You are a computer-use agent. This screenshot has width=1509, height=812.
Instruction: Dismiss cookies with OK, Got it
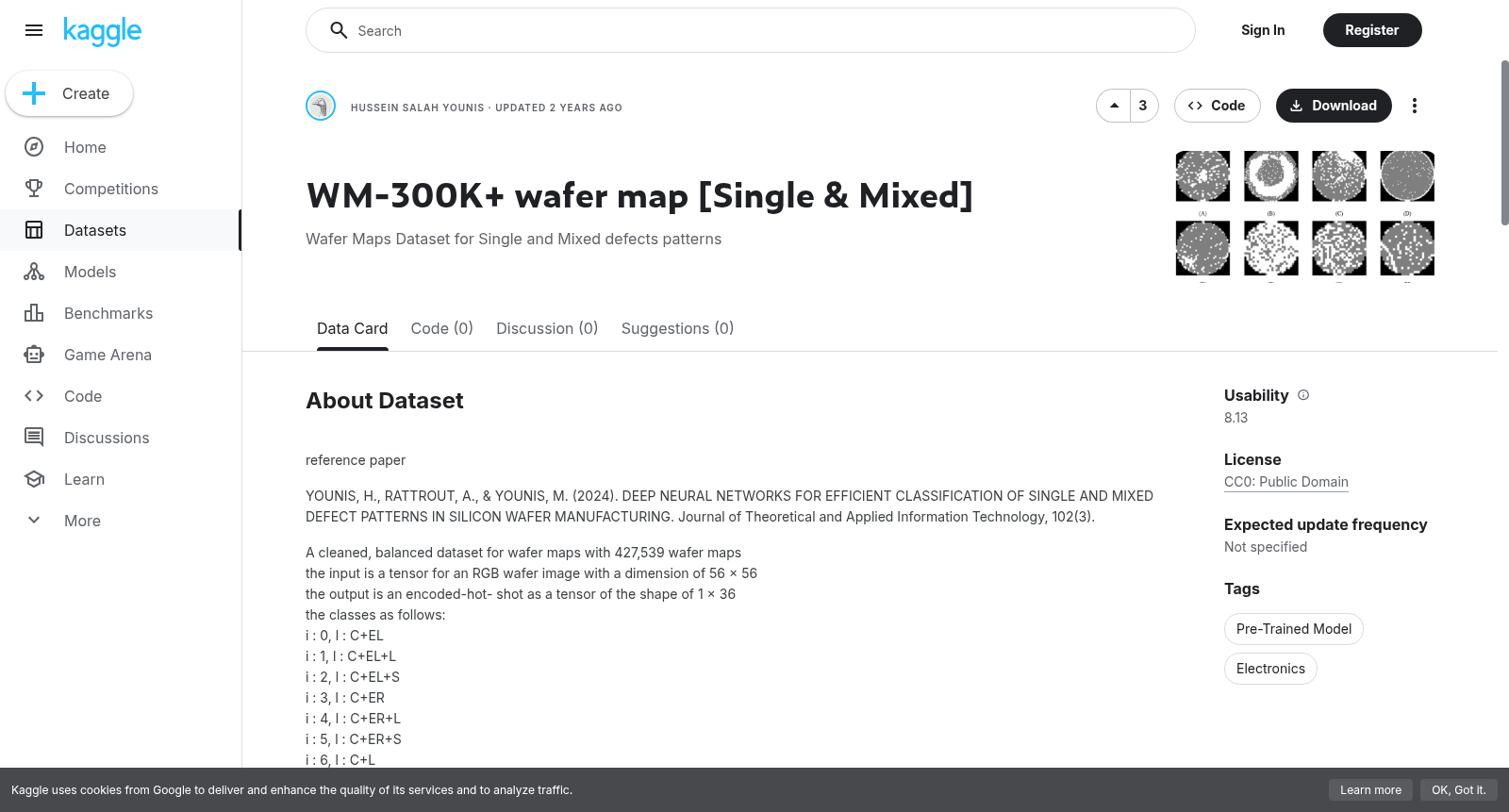1458,790
